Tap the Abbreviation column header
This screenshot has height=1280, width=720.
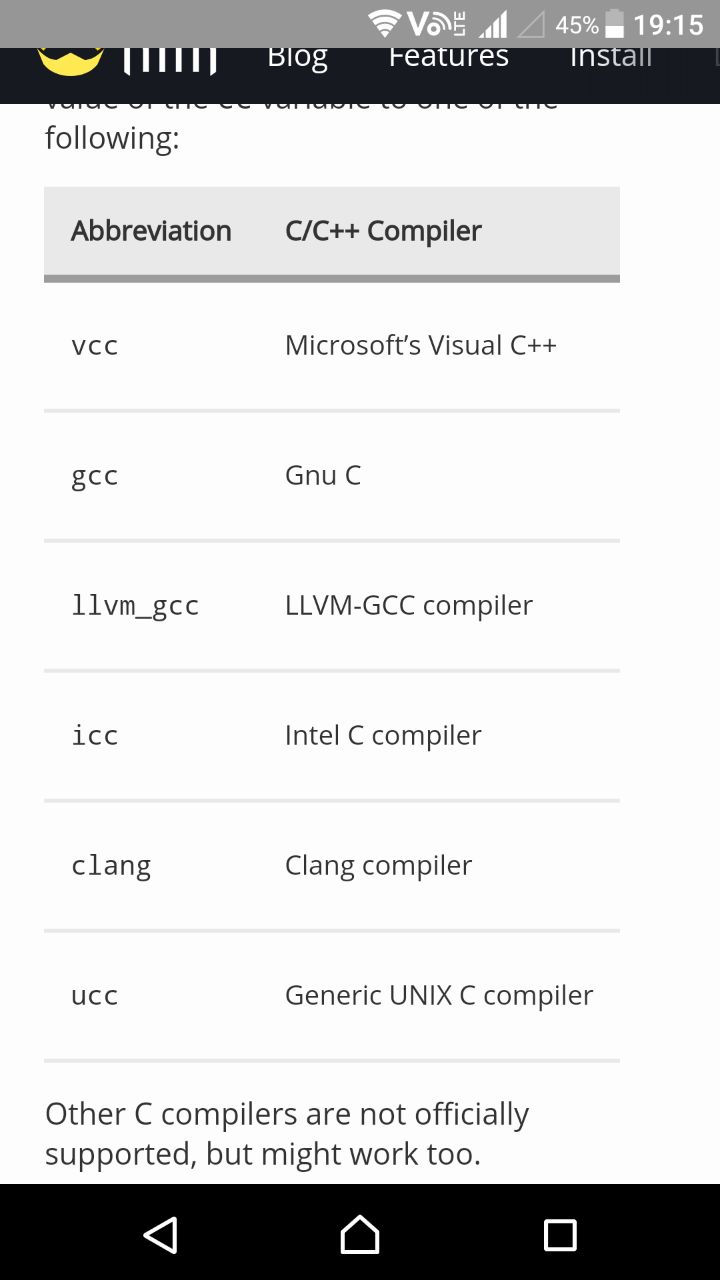151,231
